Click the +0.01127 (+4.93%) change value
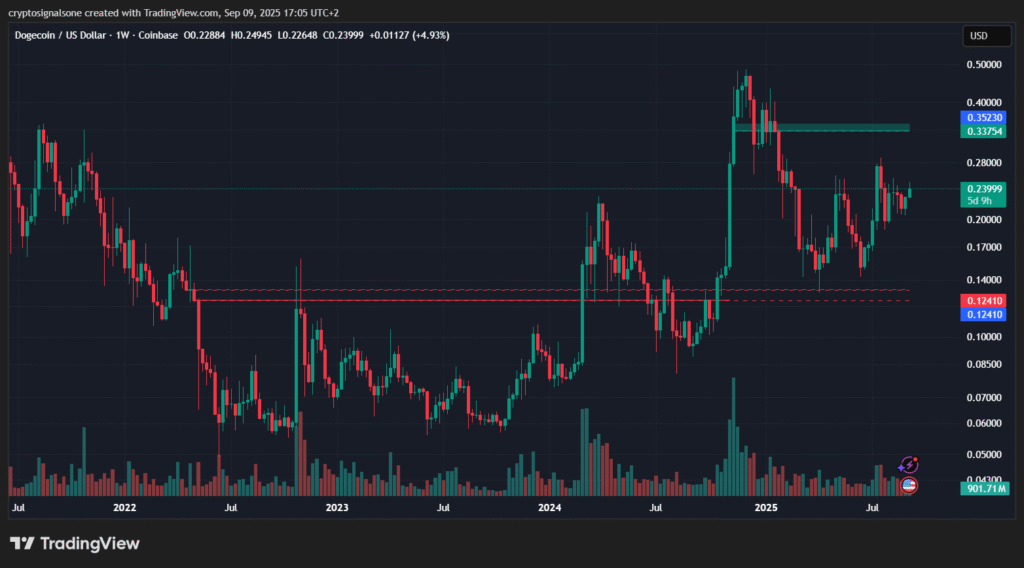1024x568 pixels. 409,35
